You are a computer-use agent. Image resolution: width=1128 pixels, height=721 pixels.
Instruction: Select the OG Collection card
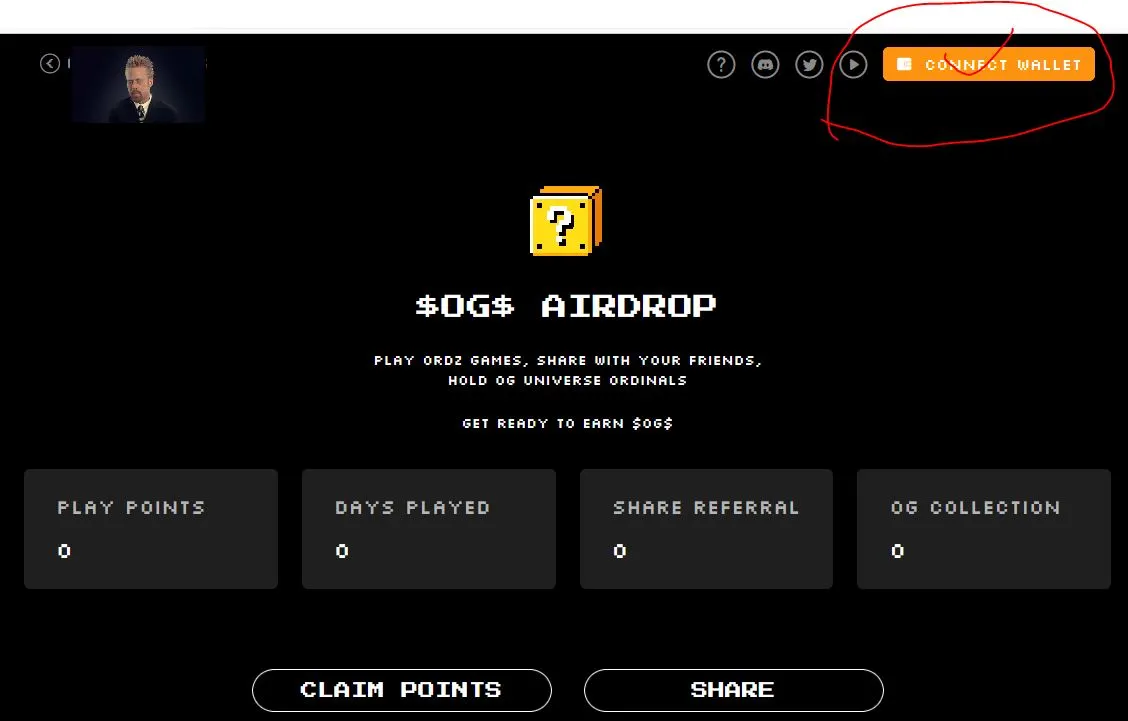[x=983, y=529]
